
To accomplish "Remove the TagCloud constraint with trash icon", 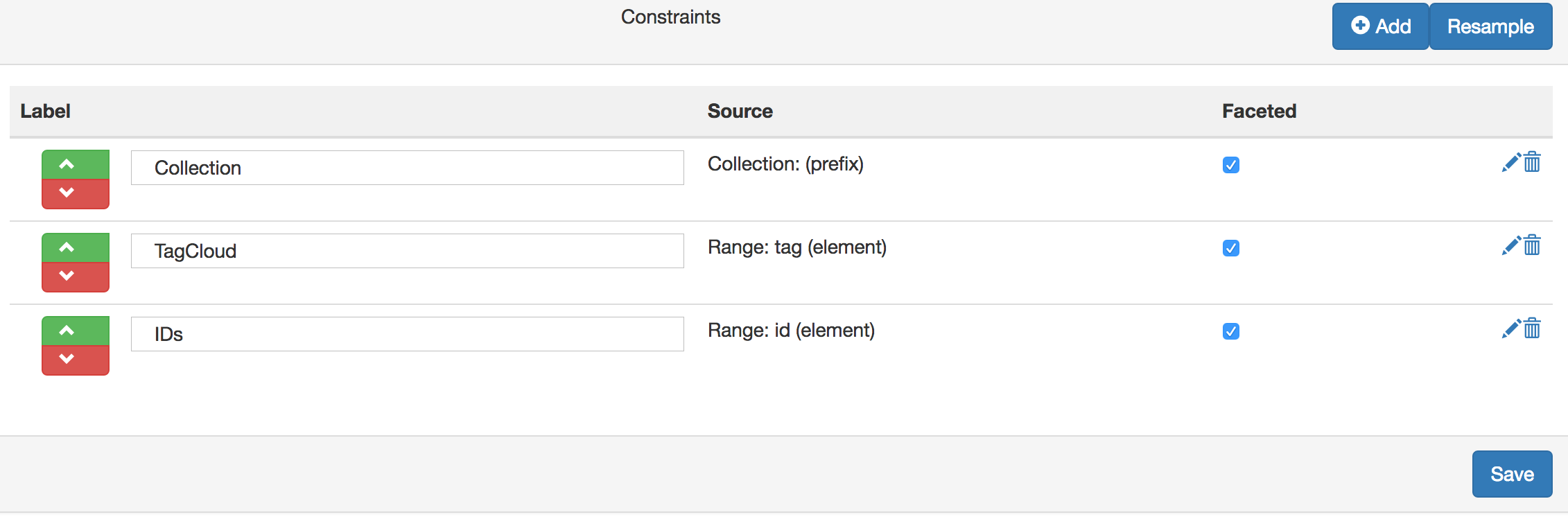I will pos(1533,245).
